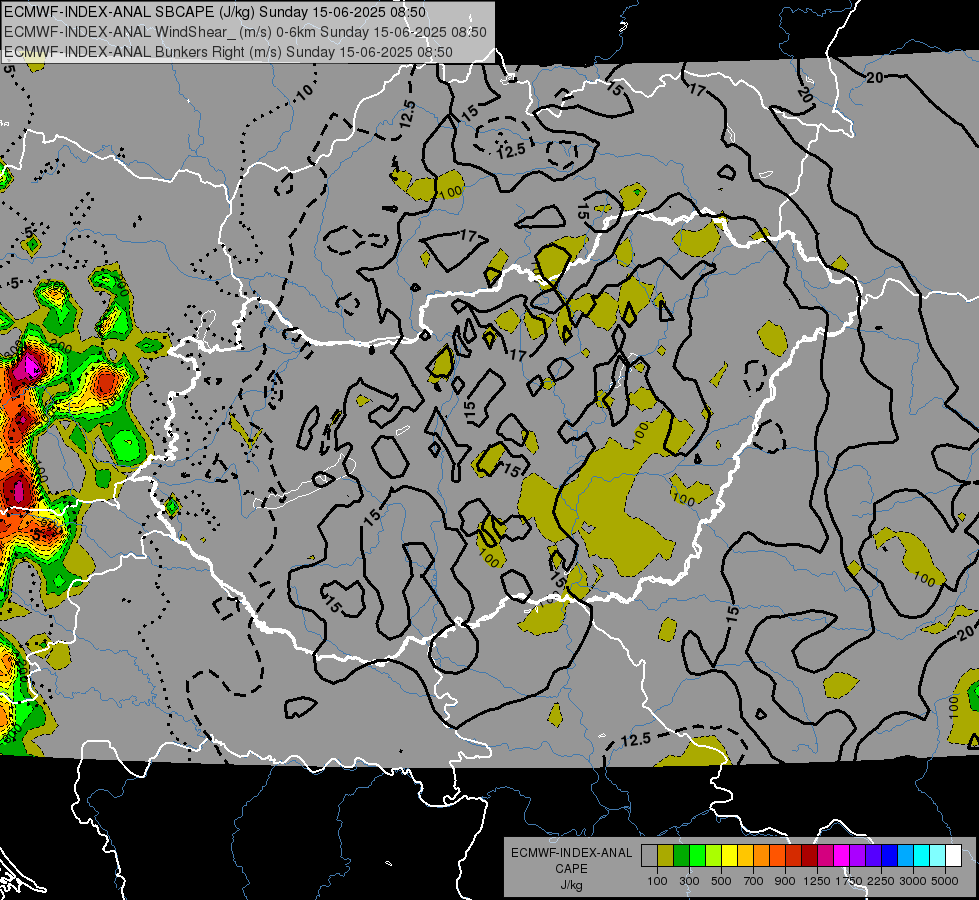The height and width of the screenshot is (900, 979).
Task: Click the white swatch at legend end
Action: point(953,855)
